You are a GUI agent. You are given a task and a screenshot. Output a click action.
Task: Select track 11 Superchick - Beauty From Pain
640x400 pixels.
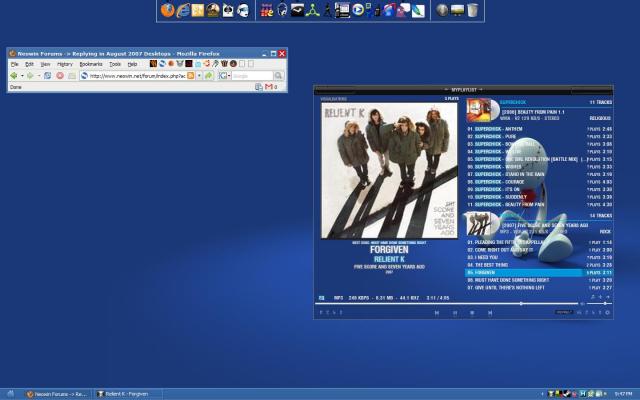point(539,204)
